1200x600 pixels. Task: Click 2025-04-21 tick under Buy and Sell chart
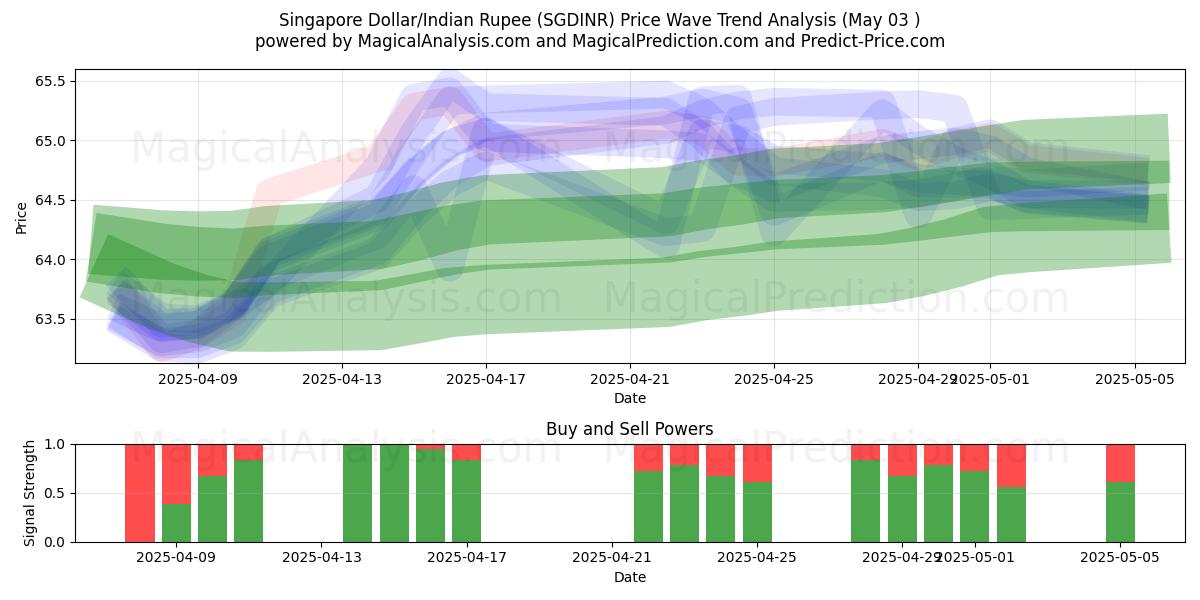tap(612, 558)
